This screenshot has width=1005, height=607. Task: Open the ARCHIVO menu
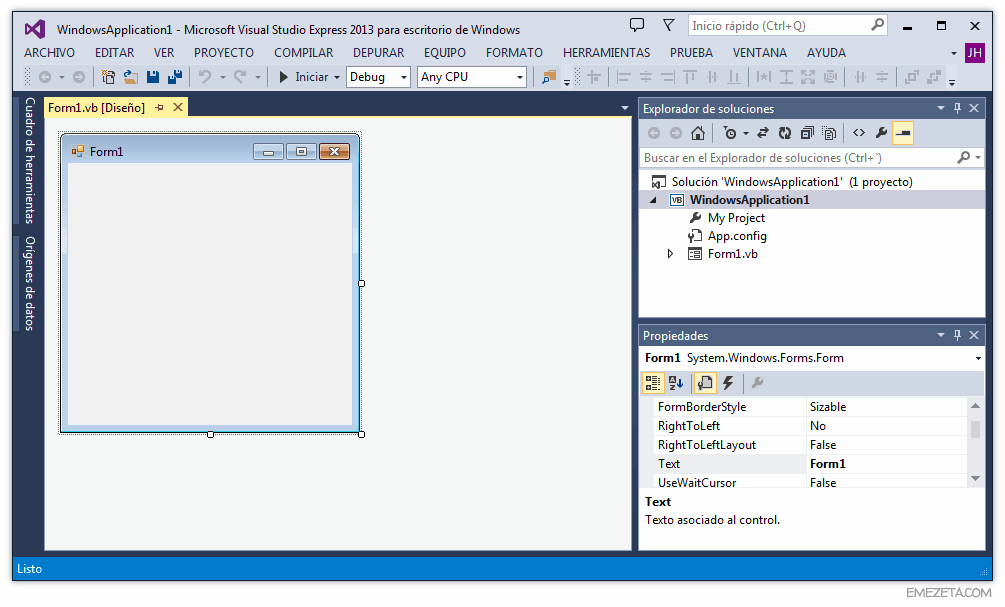(49, 53)
